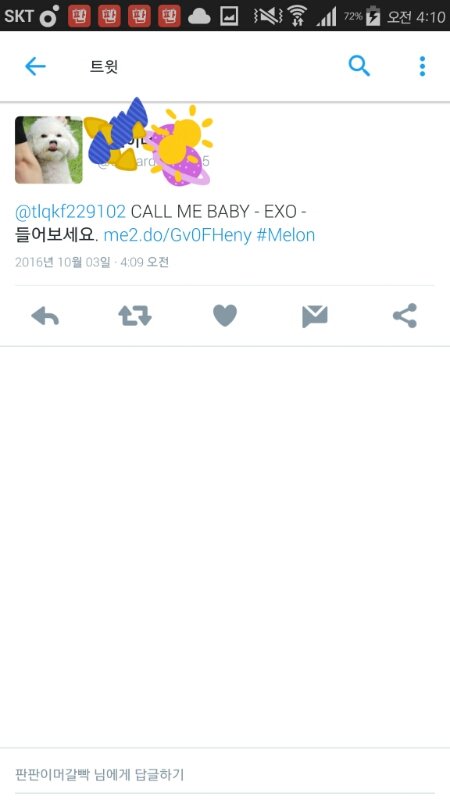Image resolution: width=450 pixels, height=800 pixels.
Task: Tap the 트윗 title in header
Action: pyautogui.click(x=104, y=67)
